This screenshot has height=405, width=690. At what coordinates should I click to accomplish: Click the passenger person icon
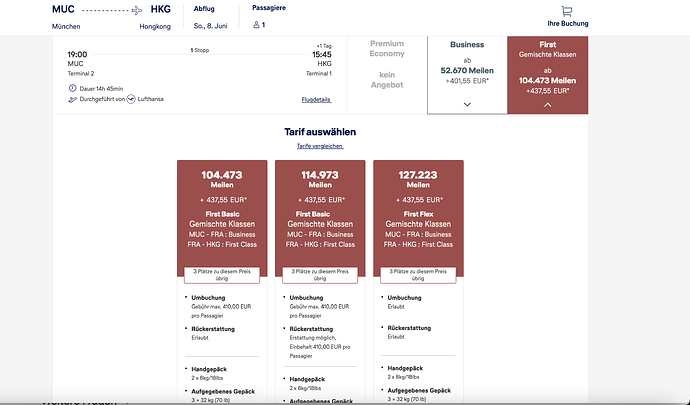click(x=256, y=25)
